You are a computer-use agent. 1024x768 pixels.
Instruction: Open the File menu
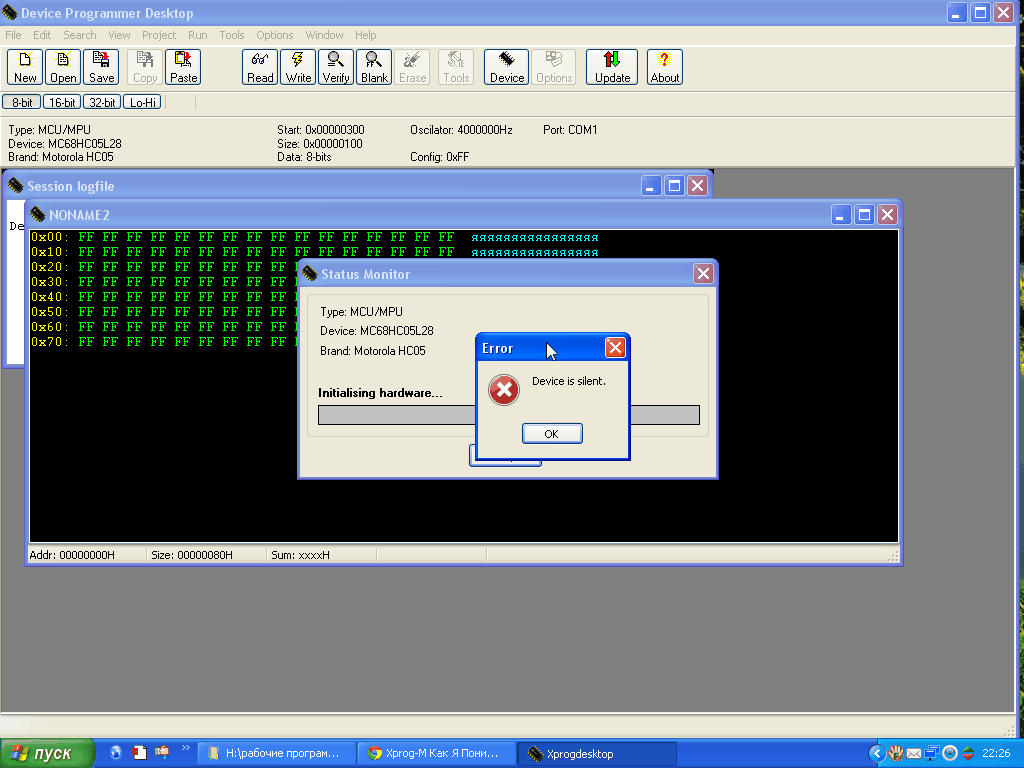click(13, 35)
